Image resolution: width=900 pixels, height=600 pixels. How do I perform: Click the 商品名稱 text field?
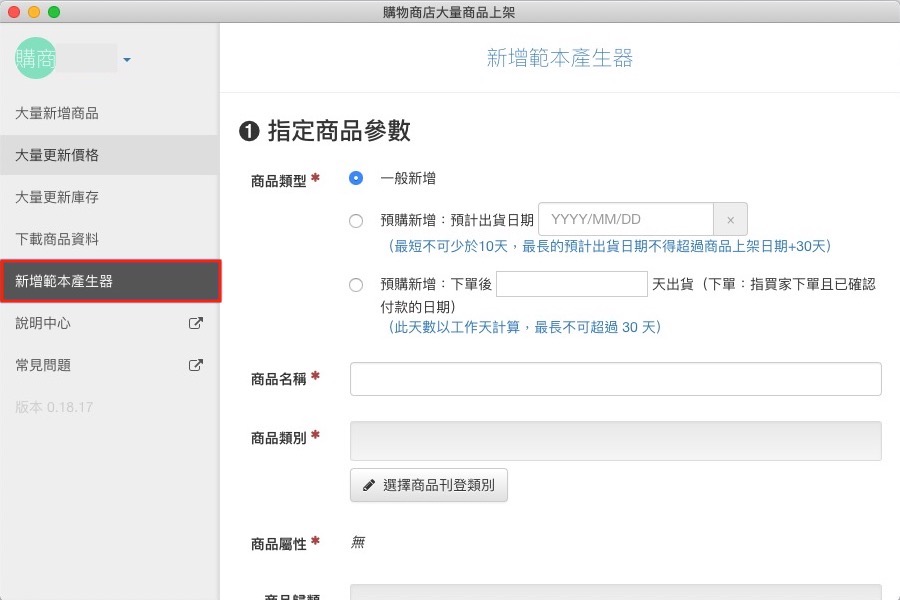615,379
